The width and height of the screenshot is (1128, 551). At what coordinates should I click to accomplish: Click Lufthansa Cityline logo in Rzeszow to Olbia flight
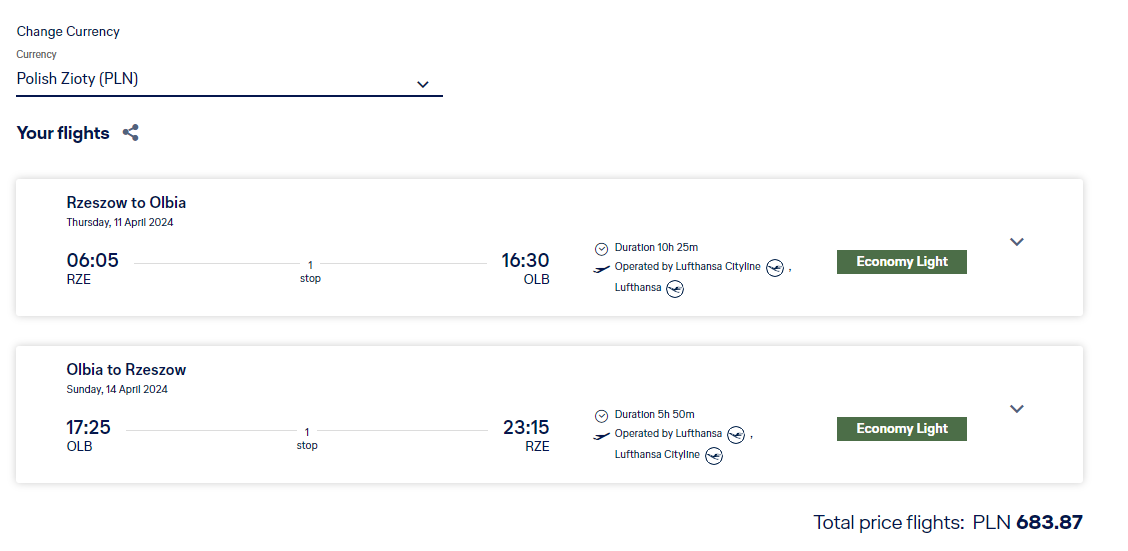(774, 267)
